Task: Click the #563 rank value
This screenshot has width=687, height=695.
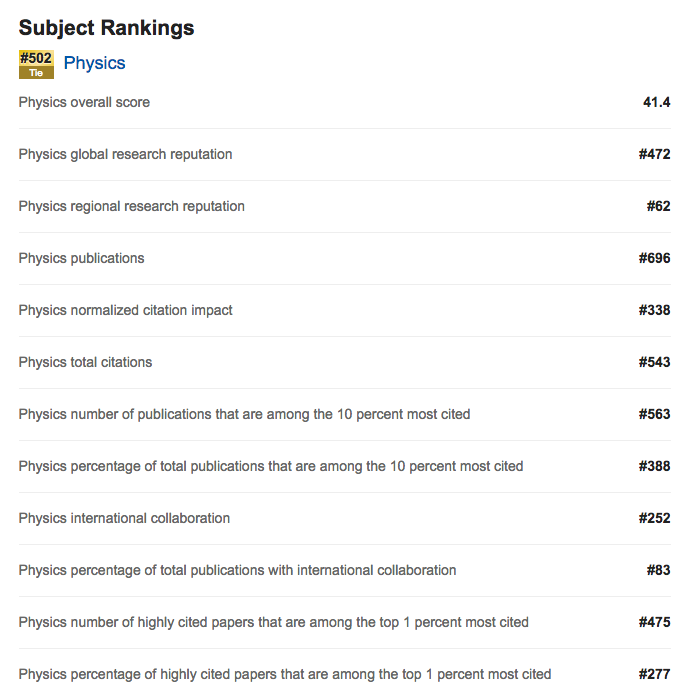Action: (x=654, y=414)
